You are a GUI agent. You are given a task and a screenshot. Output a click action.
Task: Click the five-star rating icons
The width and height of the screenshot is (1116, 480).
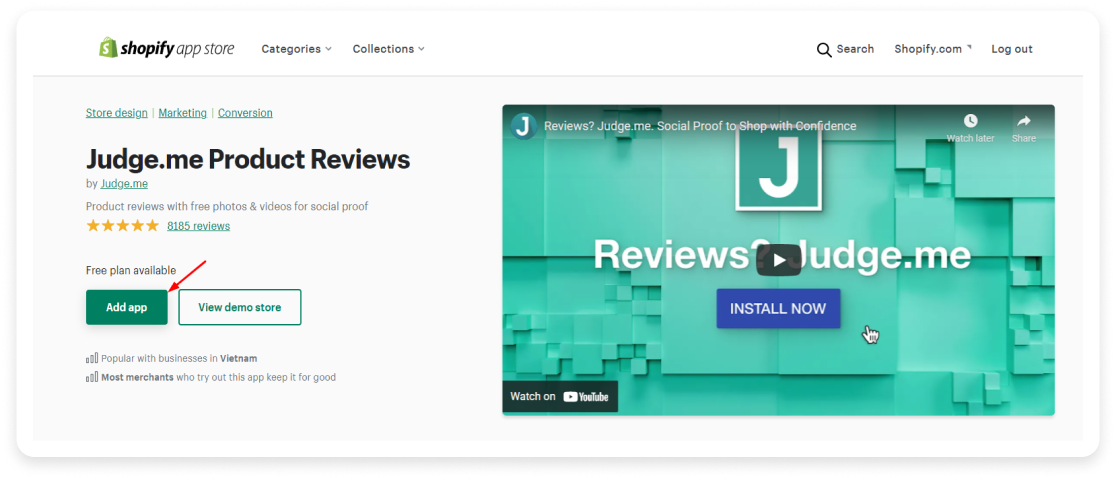(122, 226)
